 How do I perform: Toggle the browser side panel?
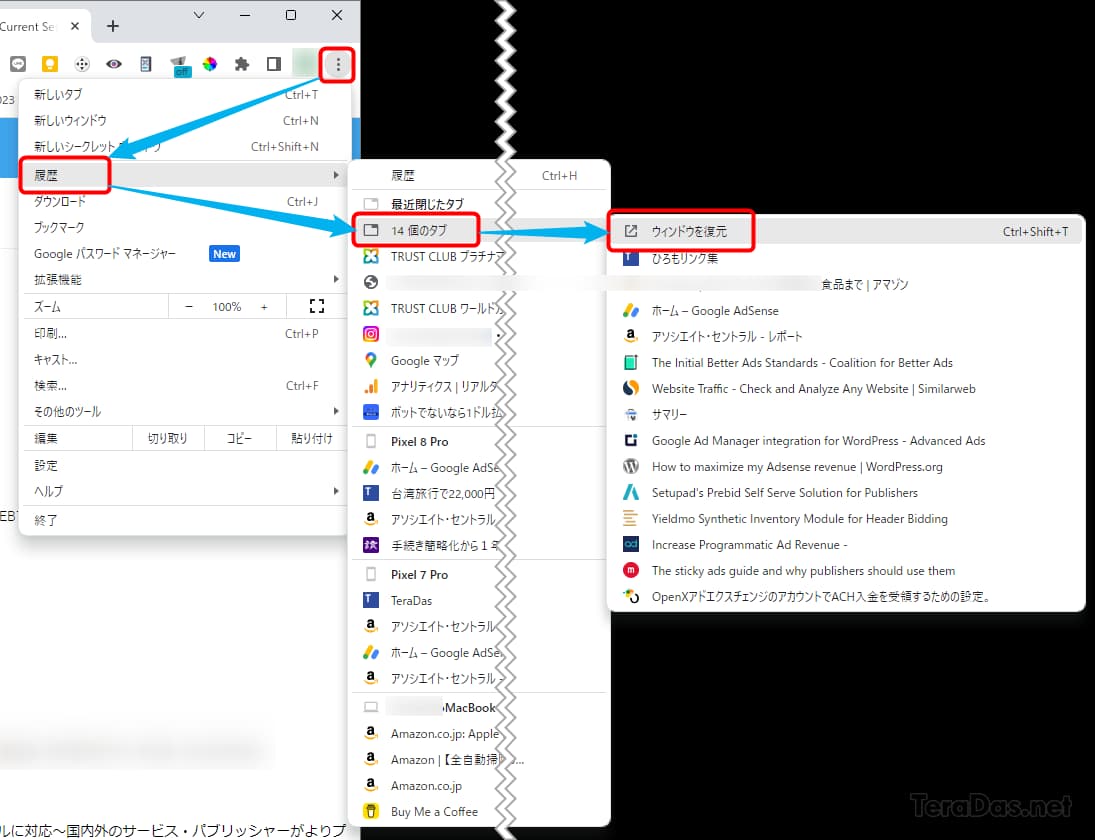click(x=274, y=64)
